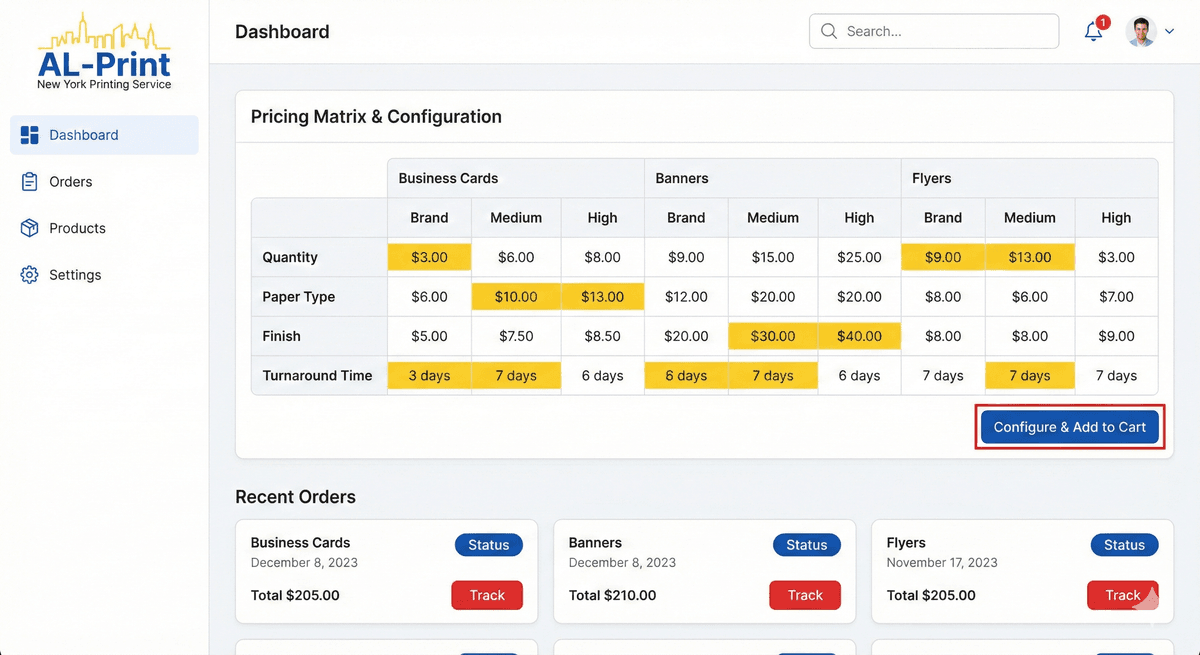Open Settings via the gear icon

click(31, 274)
